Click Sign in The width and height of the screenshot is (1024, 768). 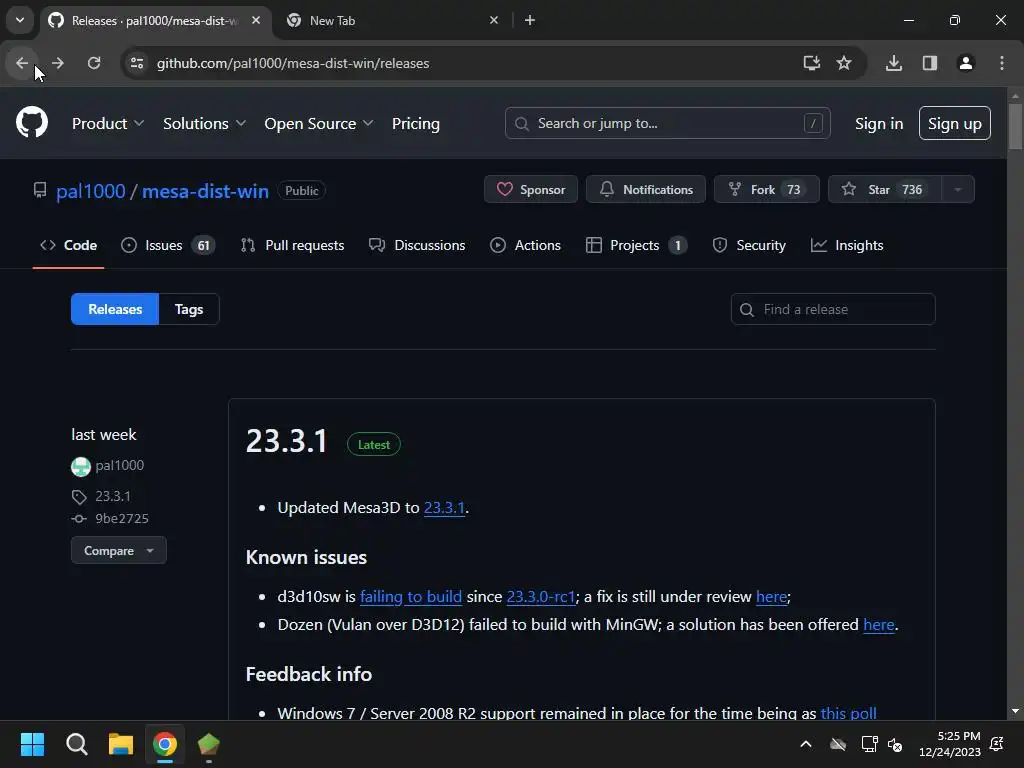[x=879, y=123]
